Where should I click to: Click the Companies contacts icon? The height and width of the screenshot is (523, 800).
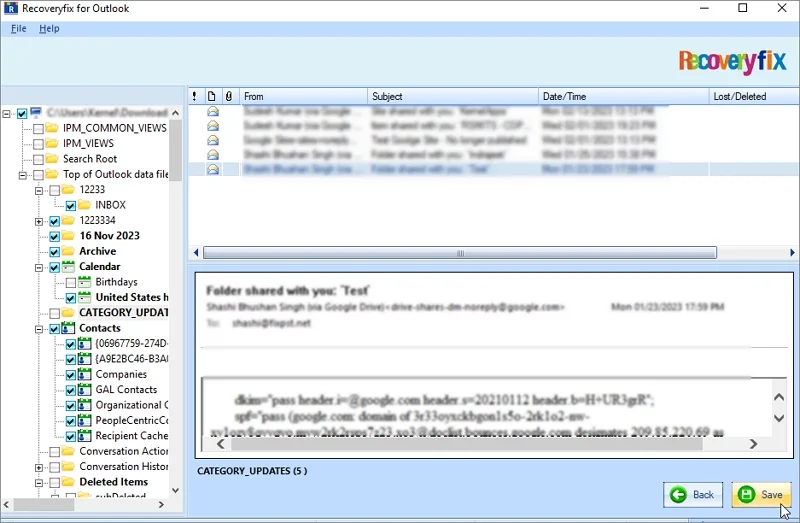84,374
